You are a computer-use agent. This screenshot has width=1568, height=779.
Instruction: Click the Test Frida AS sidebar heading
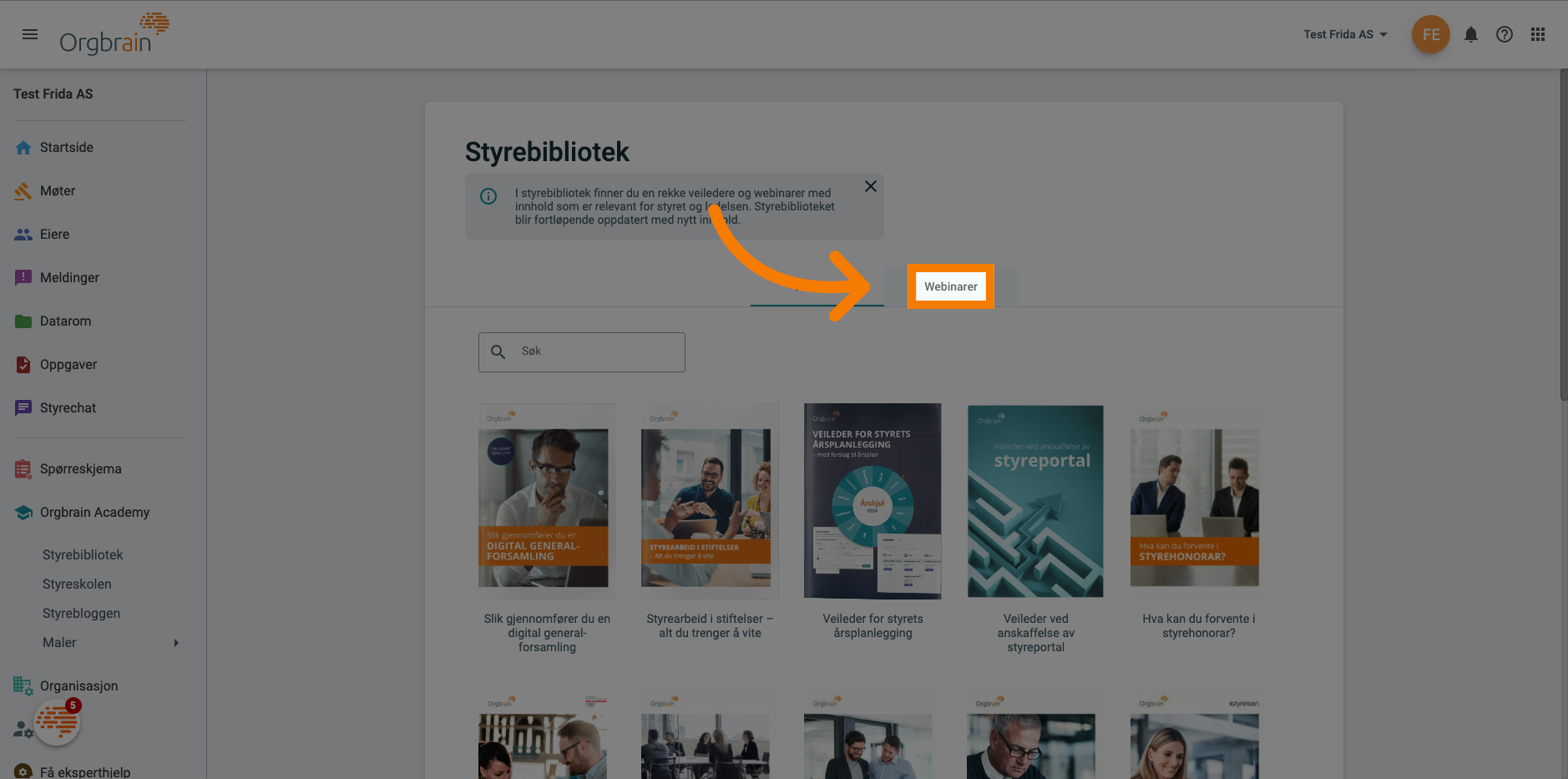[x=53, y=94]
